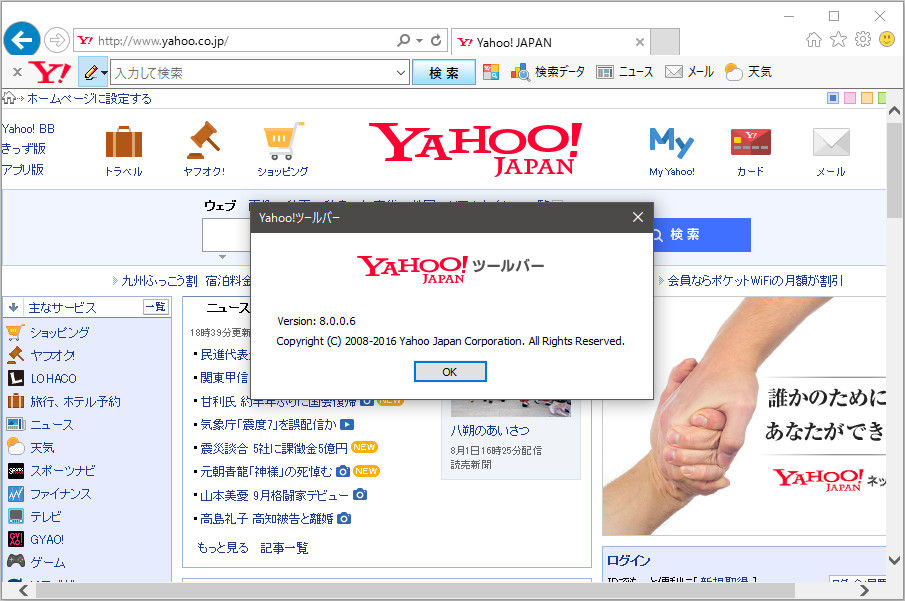Click the blue 検索 button on the page

[x=701, y=234]
